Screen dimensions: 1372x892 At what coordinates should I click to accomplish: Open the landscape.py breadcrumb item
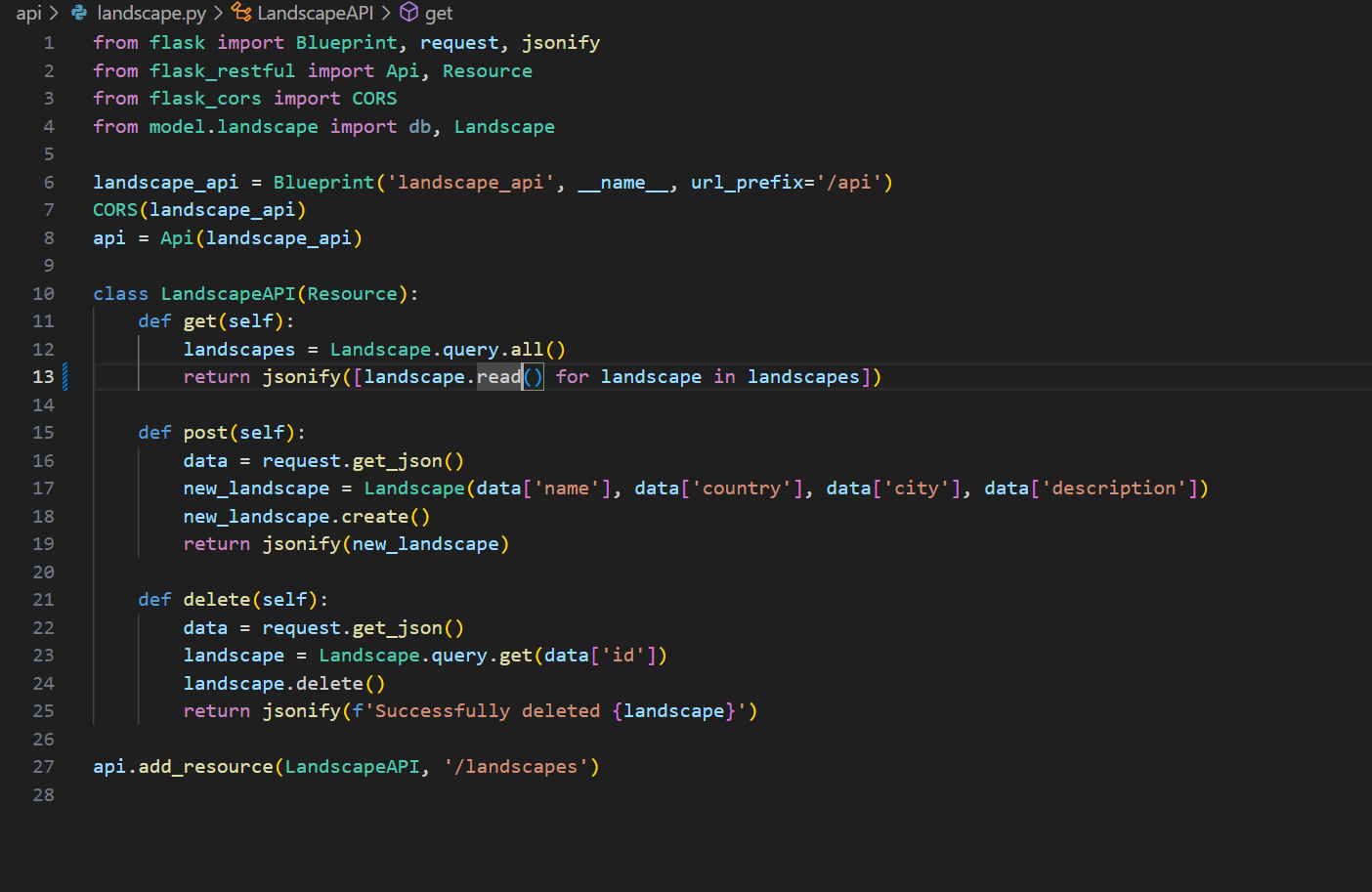(x=151, y=13)
